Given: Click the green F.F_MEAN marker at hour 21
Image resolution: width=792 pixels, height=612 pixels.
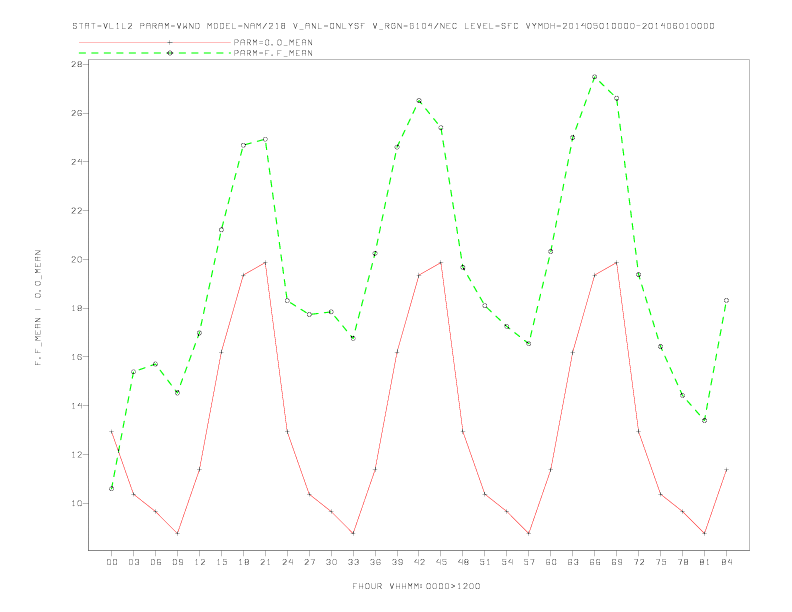Looking at the screenshot, I should (x=265, y=139).
